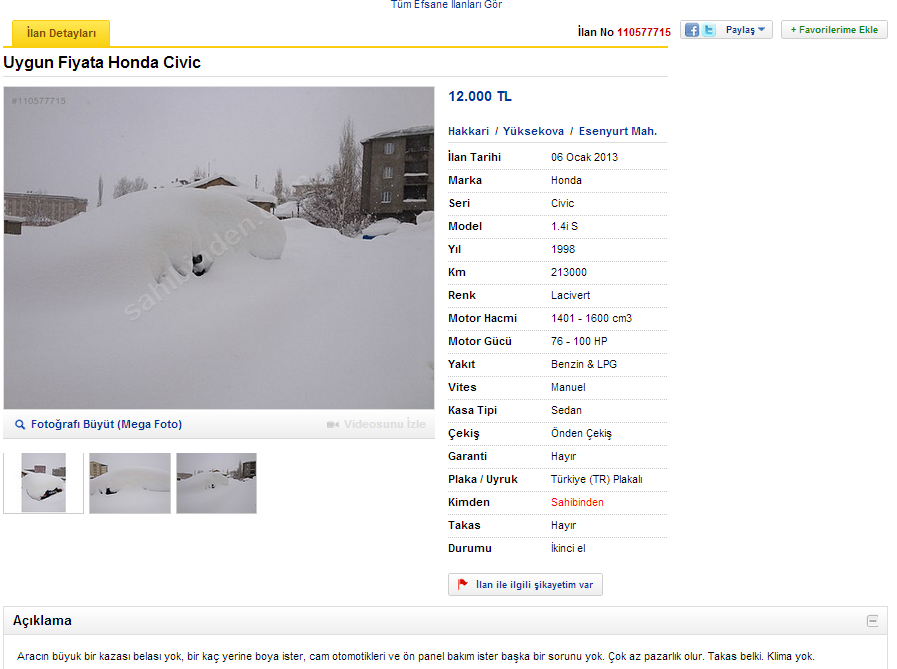
Task: Click the Twitter share icon
Action: pyautogui.click(x=709, y=30)
